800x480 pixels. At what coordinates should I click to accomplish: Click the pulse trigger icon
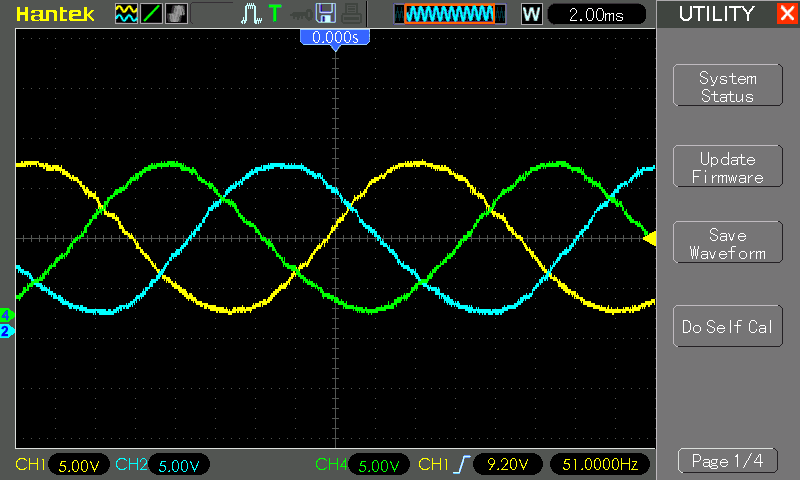tap(251, 14)
